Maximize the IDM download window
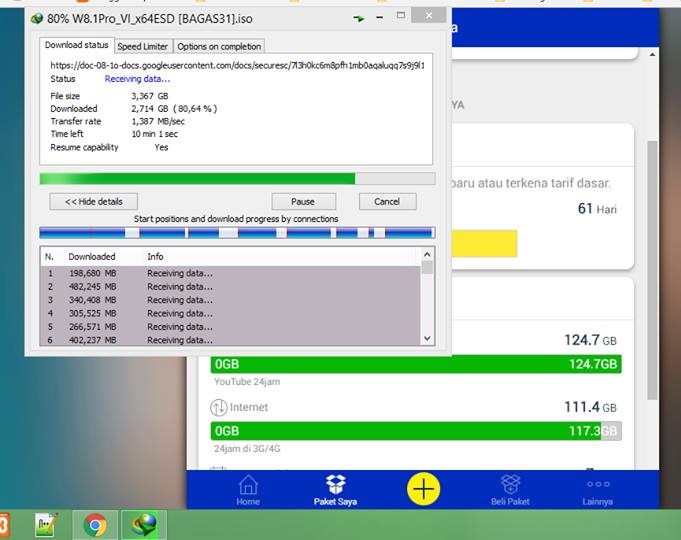 click(x=400, y=16)
